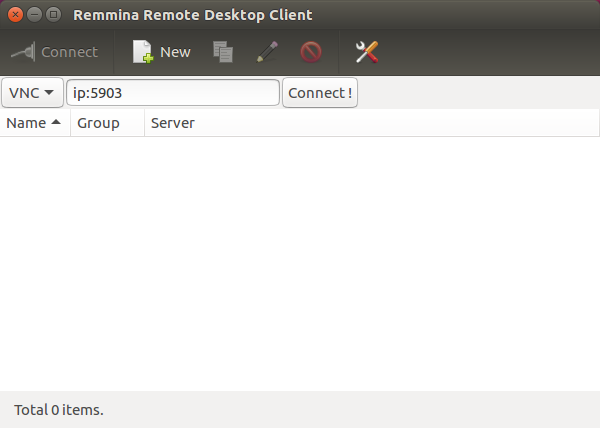Click the Connect ! quick button
Image resolution: width=600 pixels, height=428 pixels.
click(320, 93)
